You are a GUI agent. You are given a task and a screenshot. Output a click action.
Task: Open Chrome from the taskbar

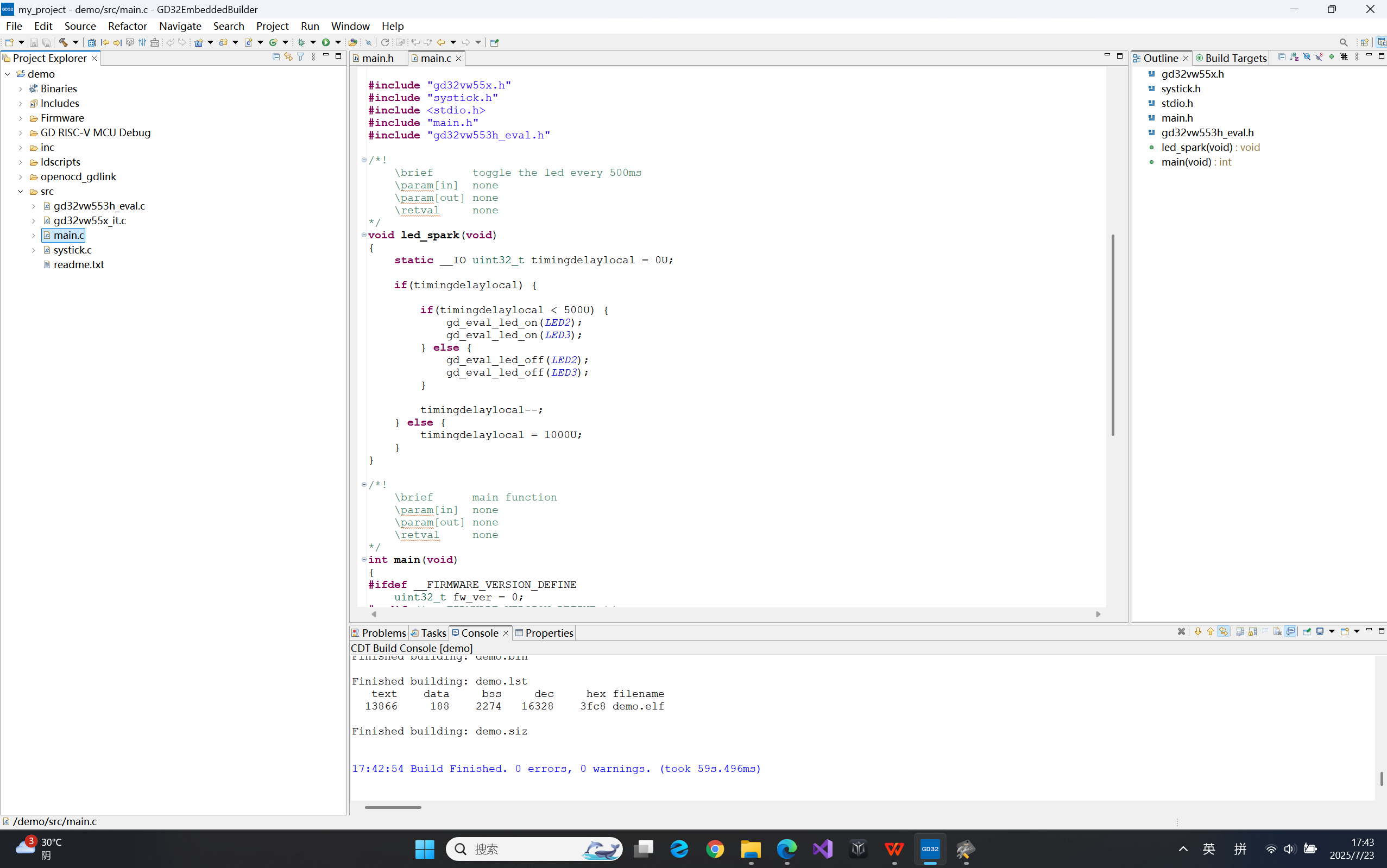[x=715, y=849]
